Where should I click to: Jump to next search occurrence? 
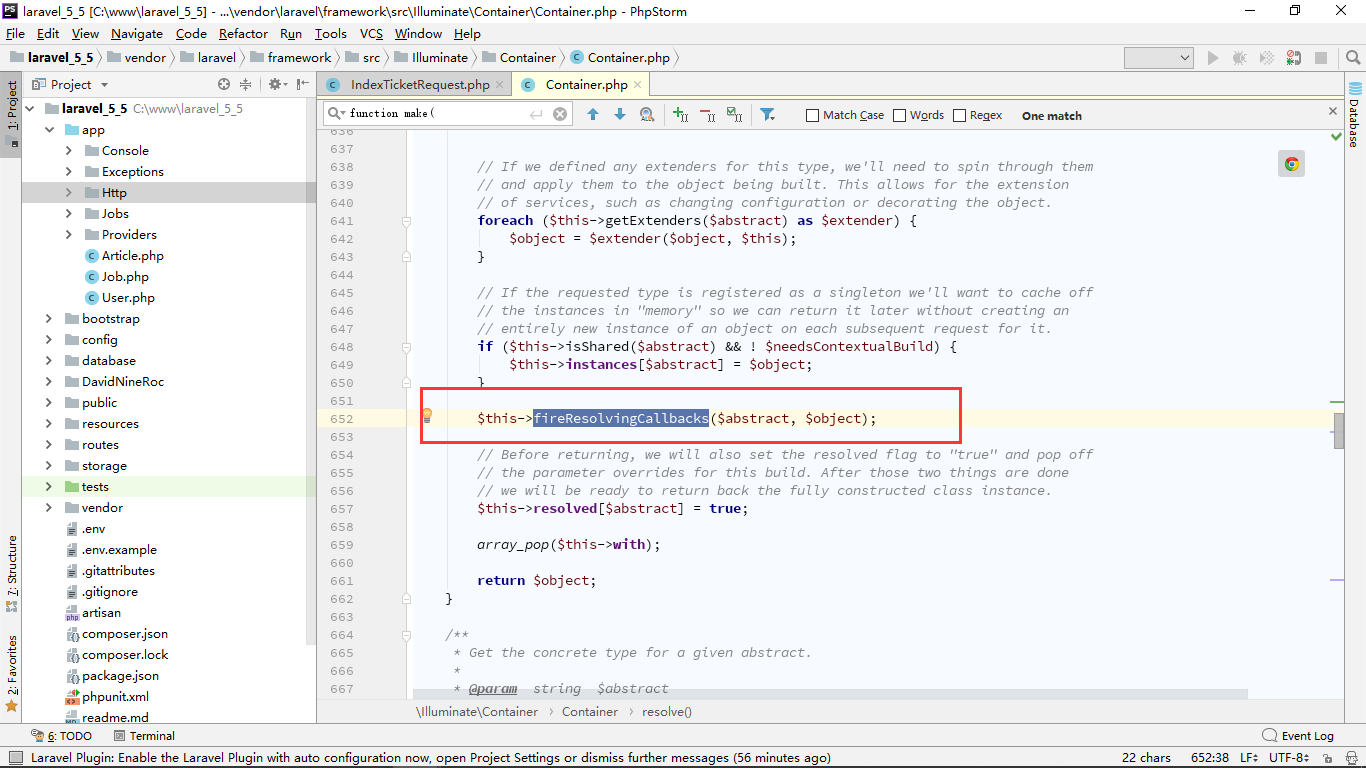(x=620, y=115)
